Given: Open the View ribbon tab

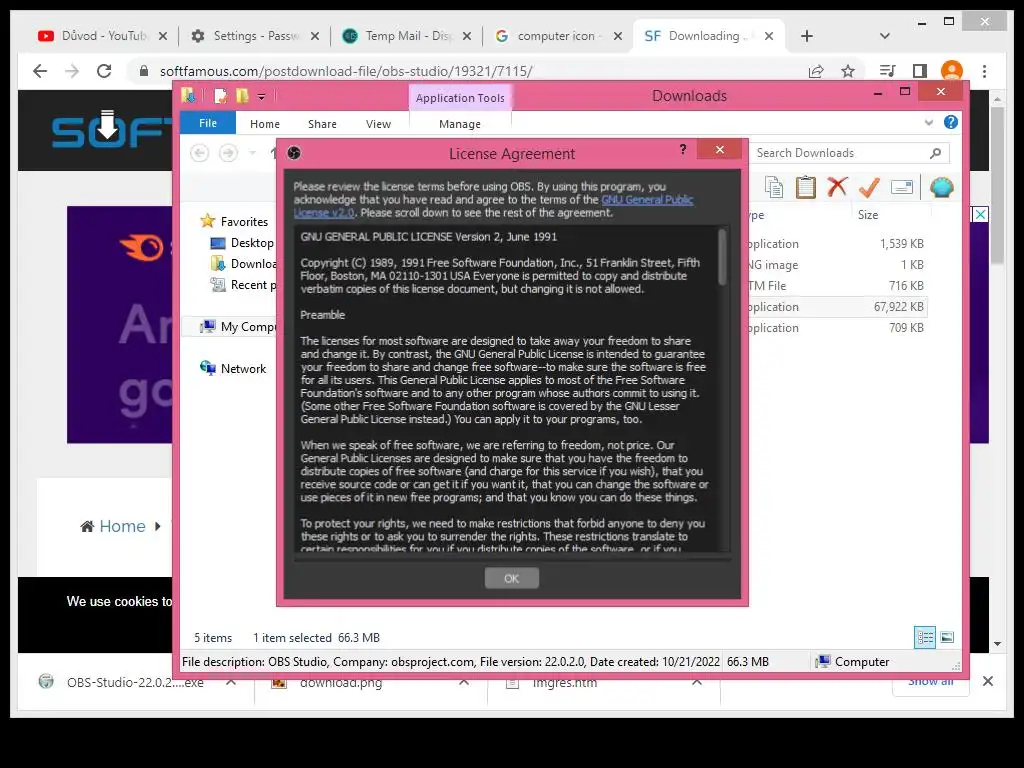Looking at the screenshot, I should click(x=378, y=124).
